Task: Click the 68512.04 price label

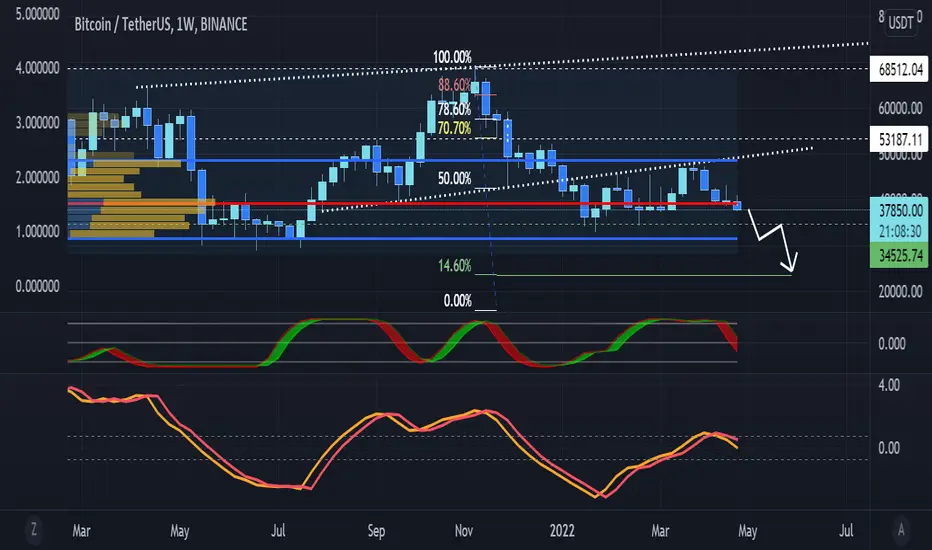Action: (x=900, y=70)
